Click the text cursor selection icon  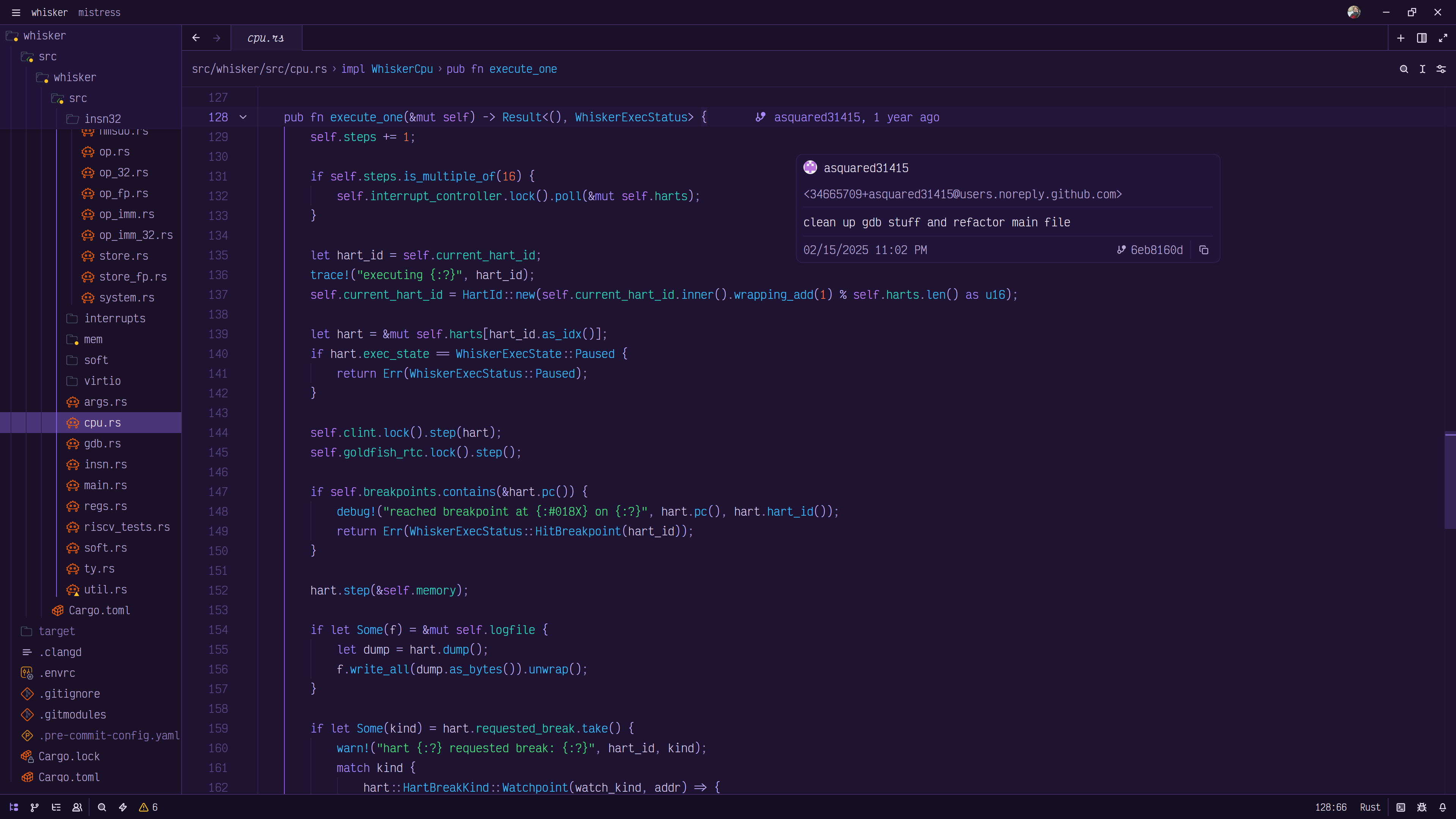pyautogui.click(x=1422, y=69)
